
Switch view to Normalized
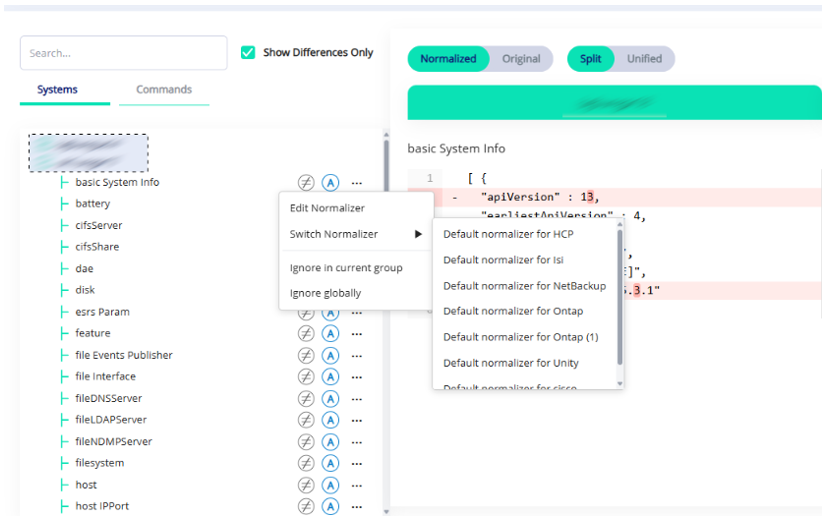tap(448, 59)
